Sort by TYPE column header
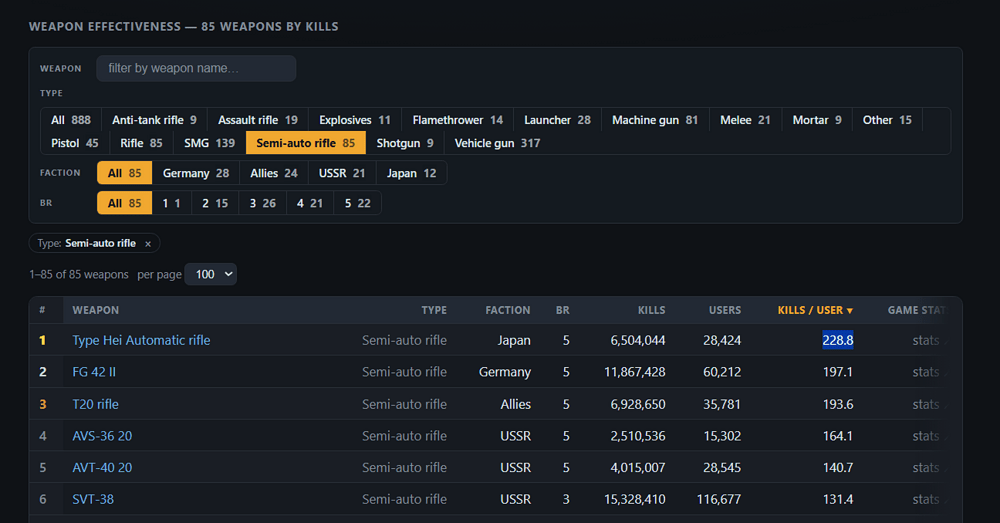This screenshot has width=1000, height=523. pos(434,310)
